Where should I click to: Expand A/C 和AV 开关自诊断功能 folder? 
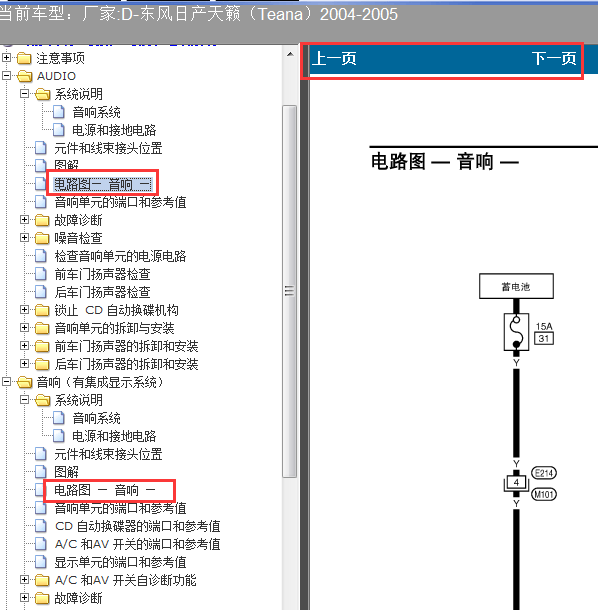coord(24,580)
